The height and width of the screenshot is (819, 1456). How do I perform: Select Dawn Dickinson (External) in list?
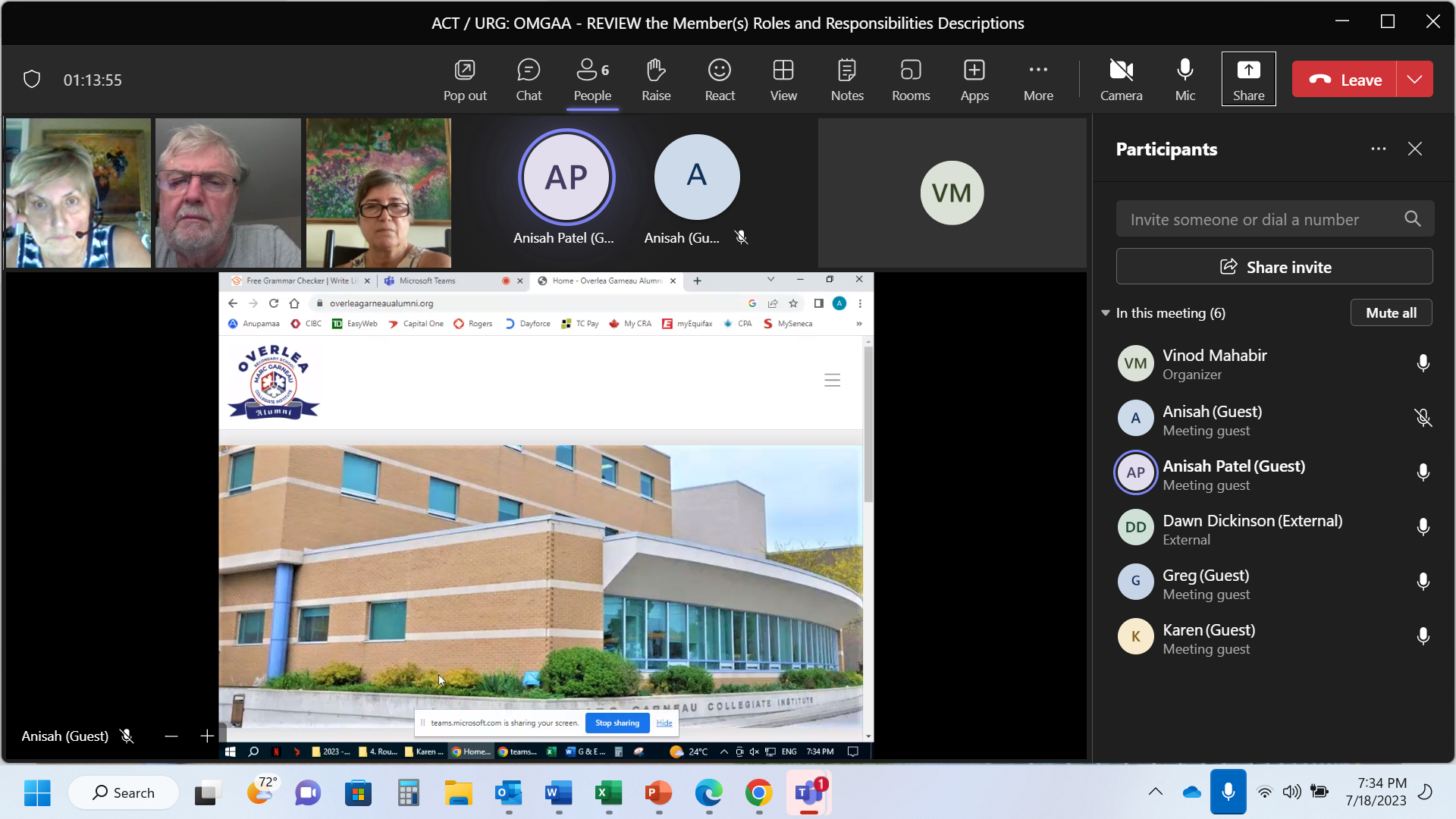1274,528
